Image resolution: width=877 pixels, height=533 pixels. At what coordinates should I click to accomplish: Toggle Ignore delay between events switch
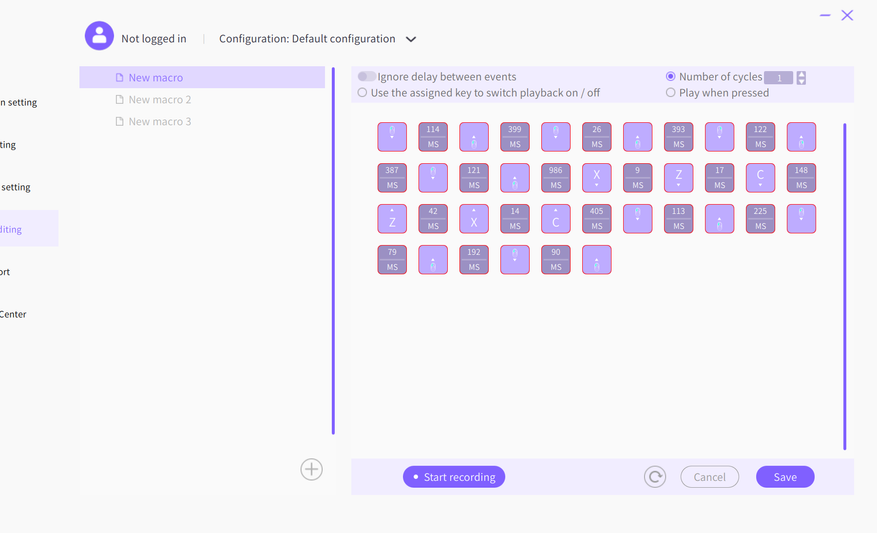[x=367, y=76]
